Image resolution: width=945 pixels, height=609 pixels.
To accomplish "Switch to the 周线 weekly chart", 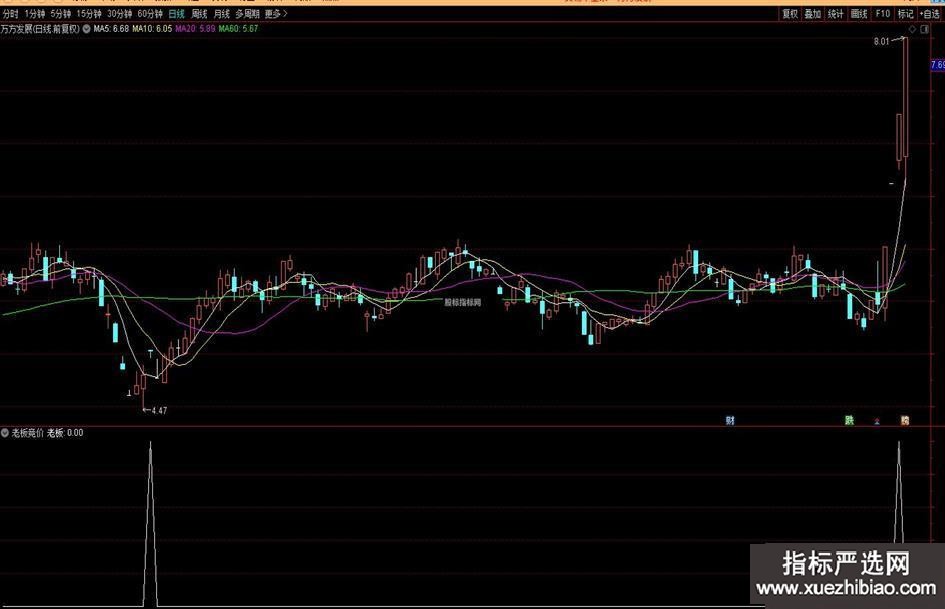I will click(199, 13).
